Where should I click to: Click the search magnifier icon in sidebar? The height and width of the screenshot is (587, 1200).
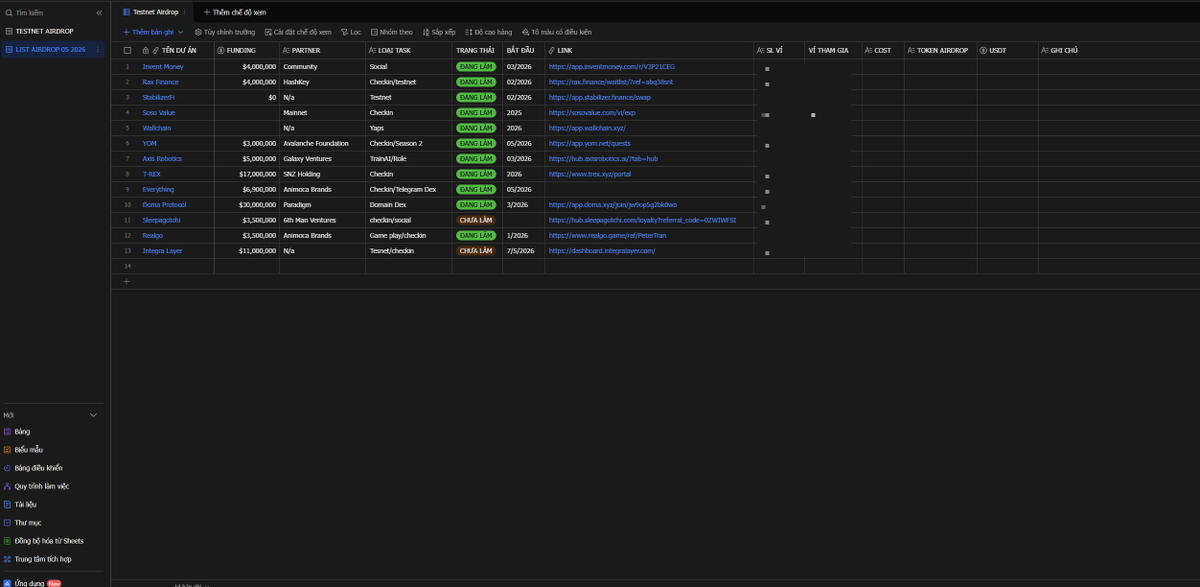pos(9,13)
